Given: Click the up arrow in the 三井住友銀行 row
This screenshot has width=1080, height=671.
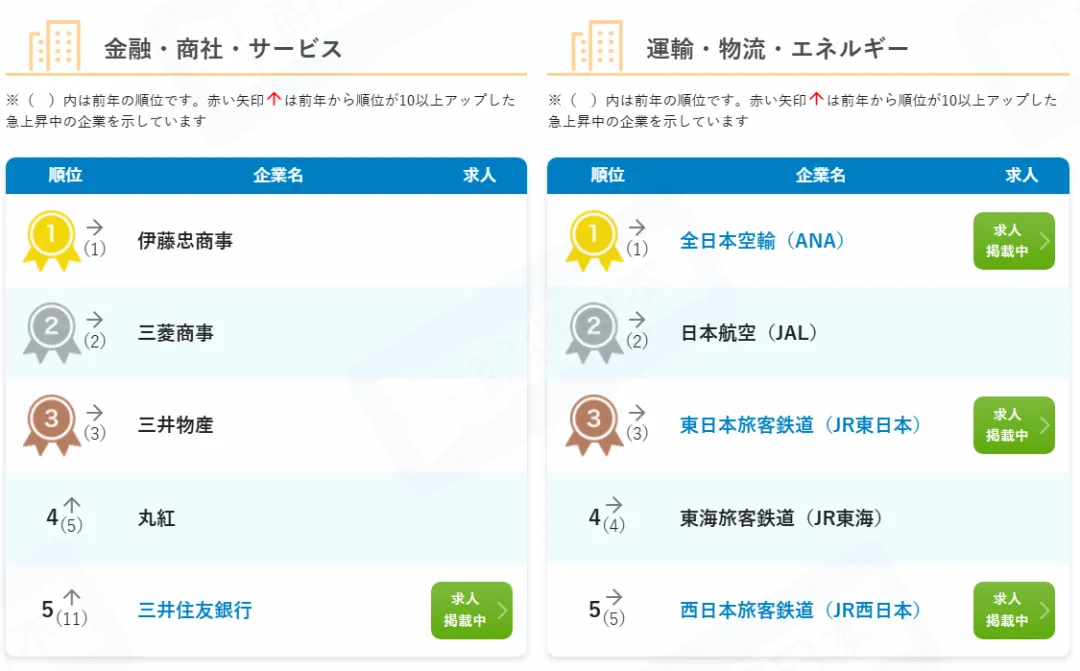Looking at the screenshot, I should coord(72,597).
